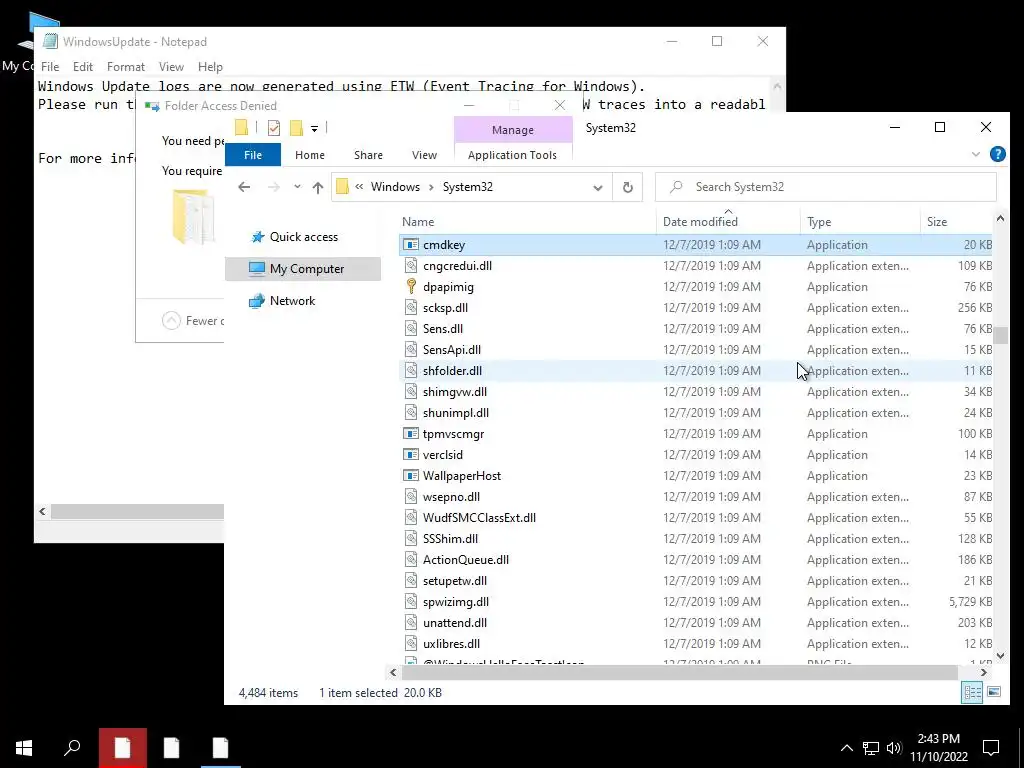Click System32 in the address breadcrumb
This screenshot has height=768, width=1024.
[x=468, y=187]
